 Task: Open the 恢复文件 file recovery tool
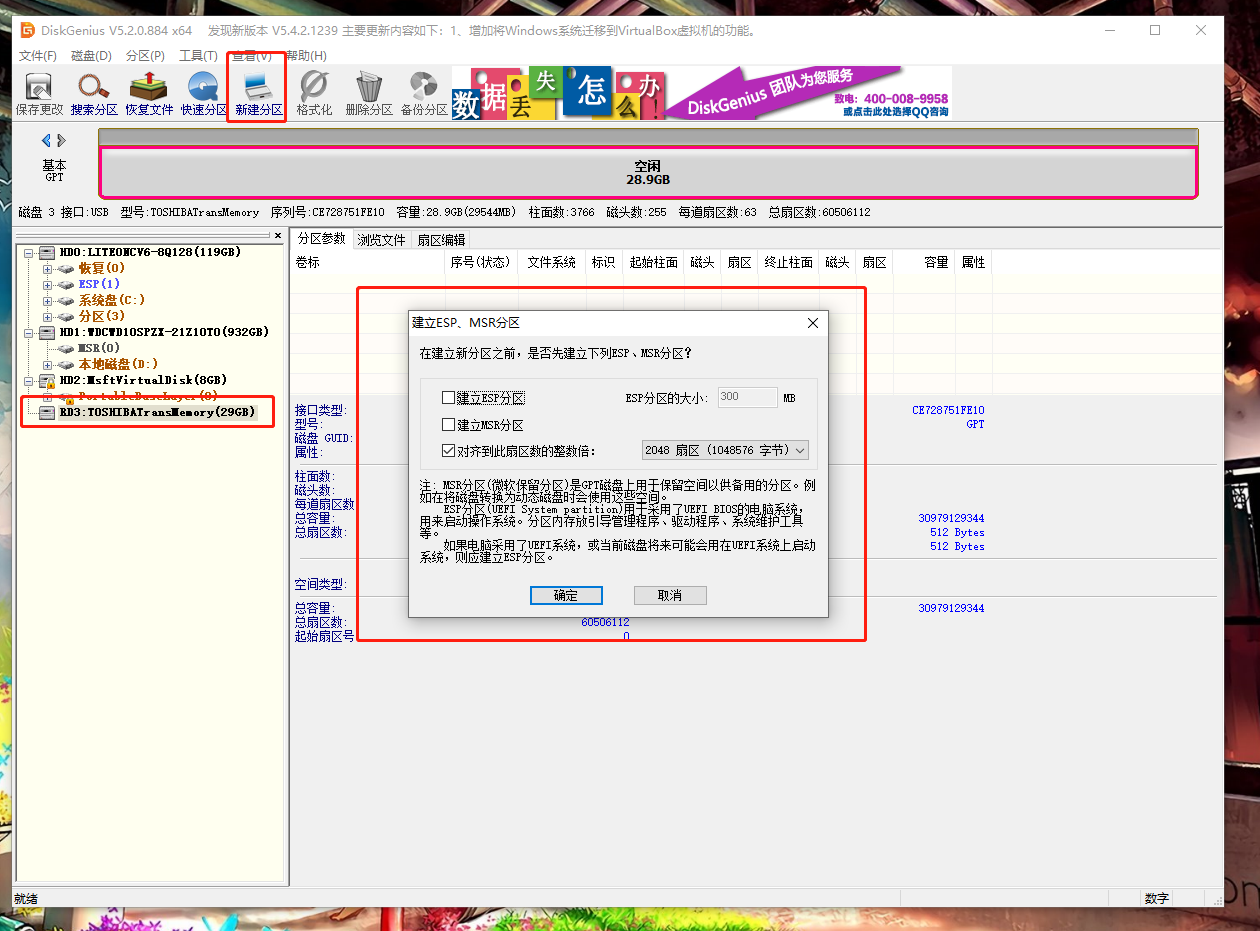149,94
